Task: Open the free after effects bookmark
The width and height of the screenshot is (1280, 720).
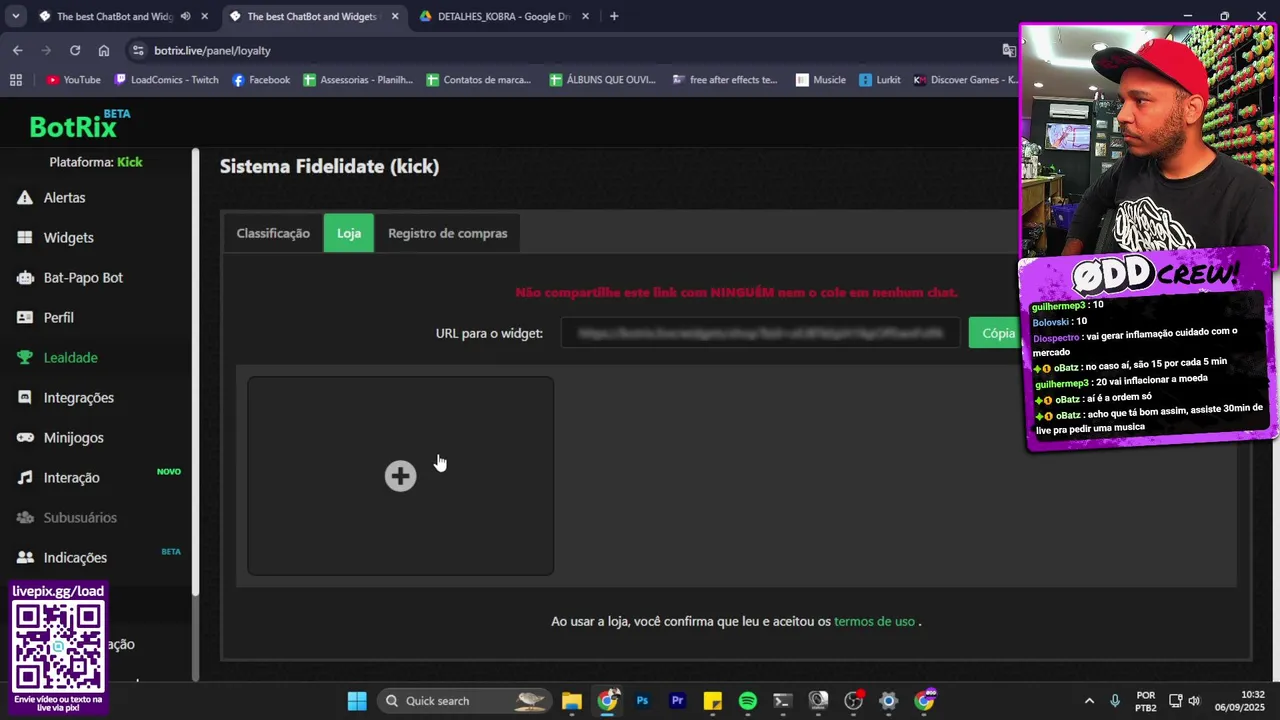Action: [x=725, y=80]
